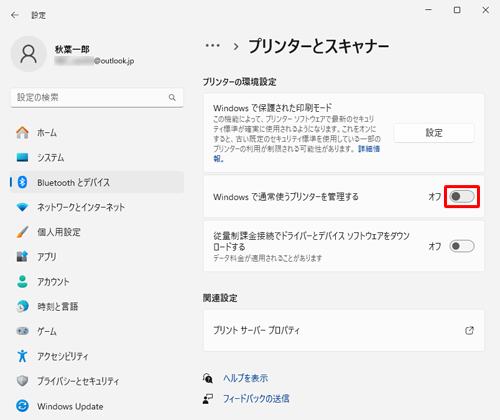This screenshot has height=420, width=500.
Task: Open プリント サーバー プロパティ
Action: pyautogui.click(x=343, y=330)
